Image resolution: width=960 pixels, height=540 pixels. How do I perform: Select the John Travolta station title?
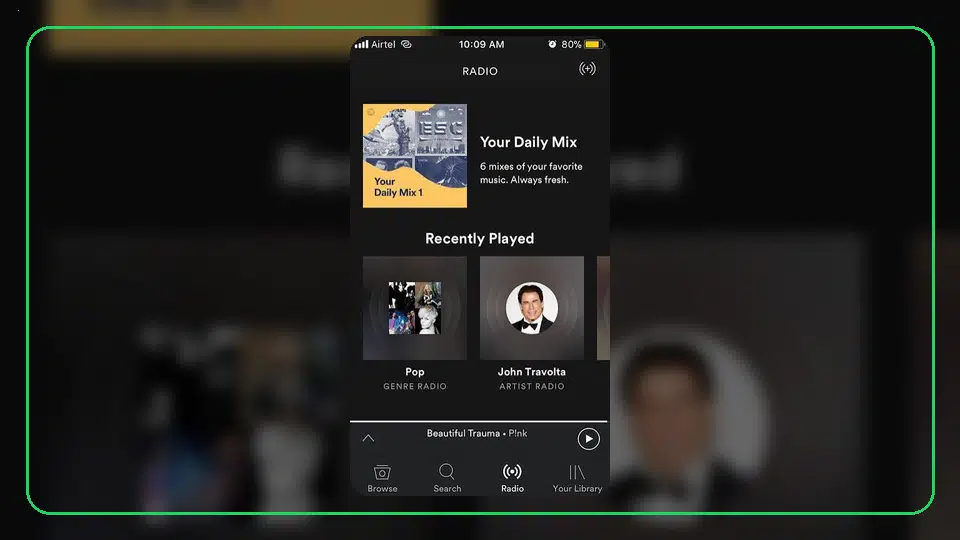tap(531, 372)
